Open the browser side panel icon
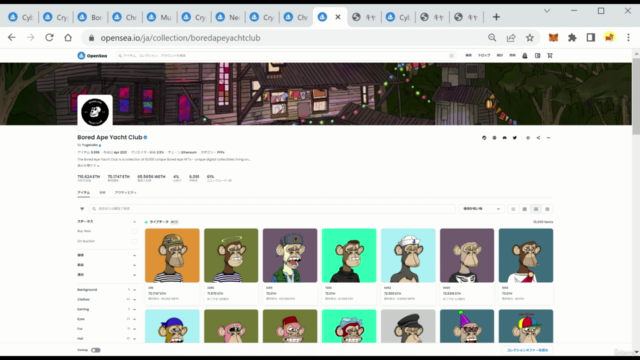The image size is (640, 360). tap(591, 38)
